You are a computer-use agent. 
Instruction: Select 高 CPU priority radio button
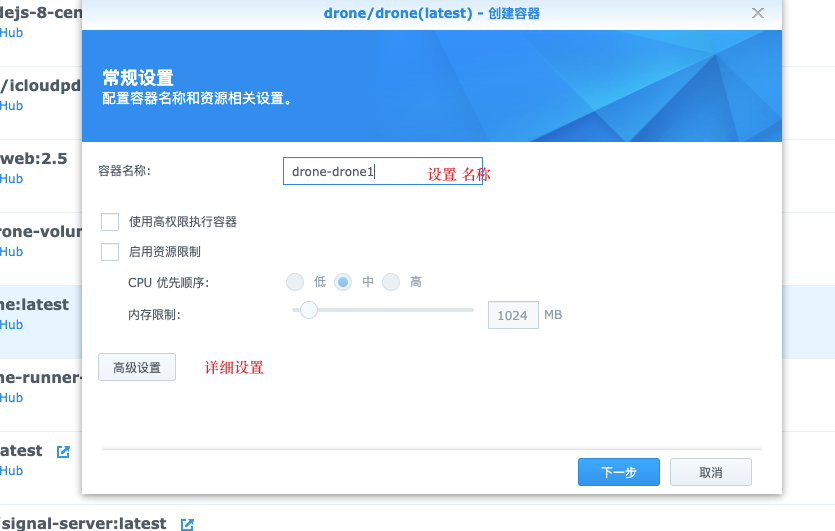tap(391, 282)
